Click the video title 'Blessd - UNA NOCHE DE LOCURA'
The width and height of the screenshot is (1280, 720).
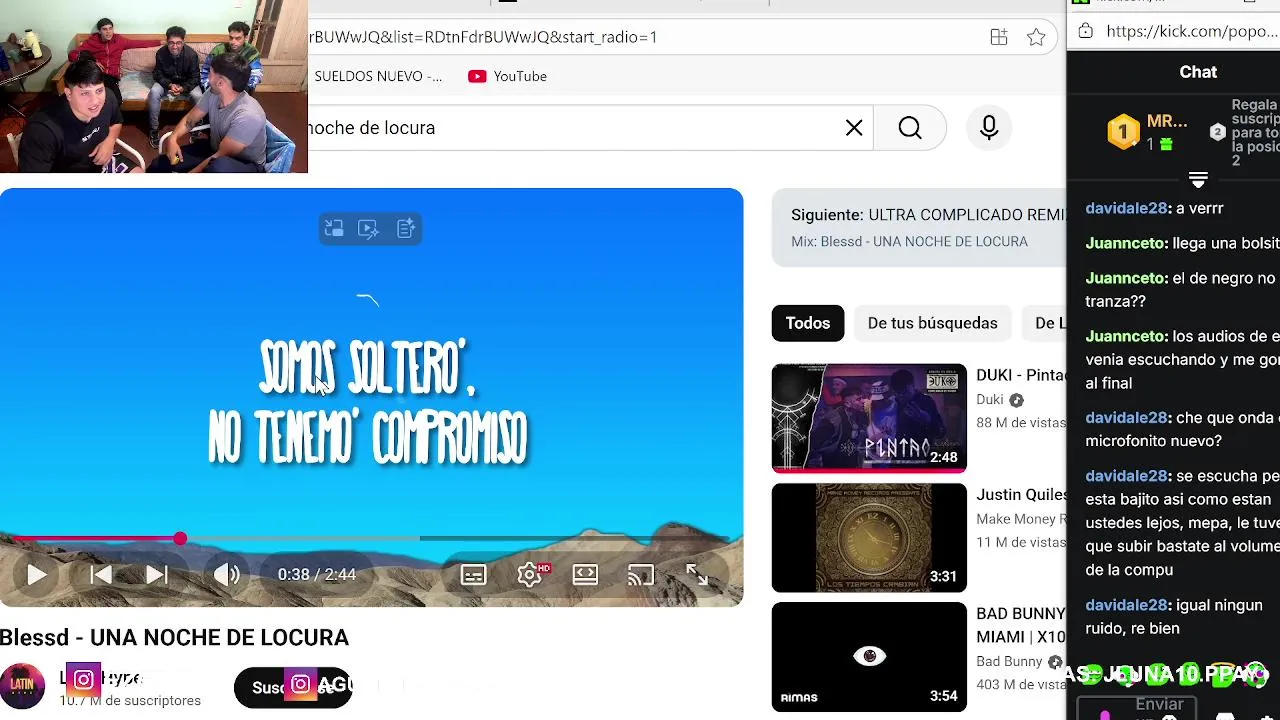click(x=175, y=638)
